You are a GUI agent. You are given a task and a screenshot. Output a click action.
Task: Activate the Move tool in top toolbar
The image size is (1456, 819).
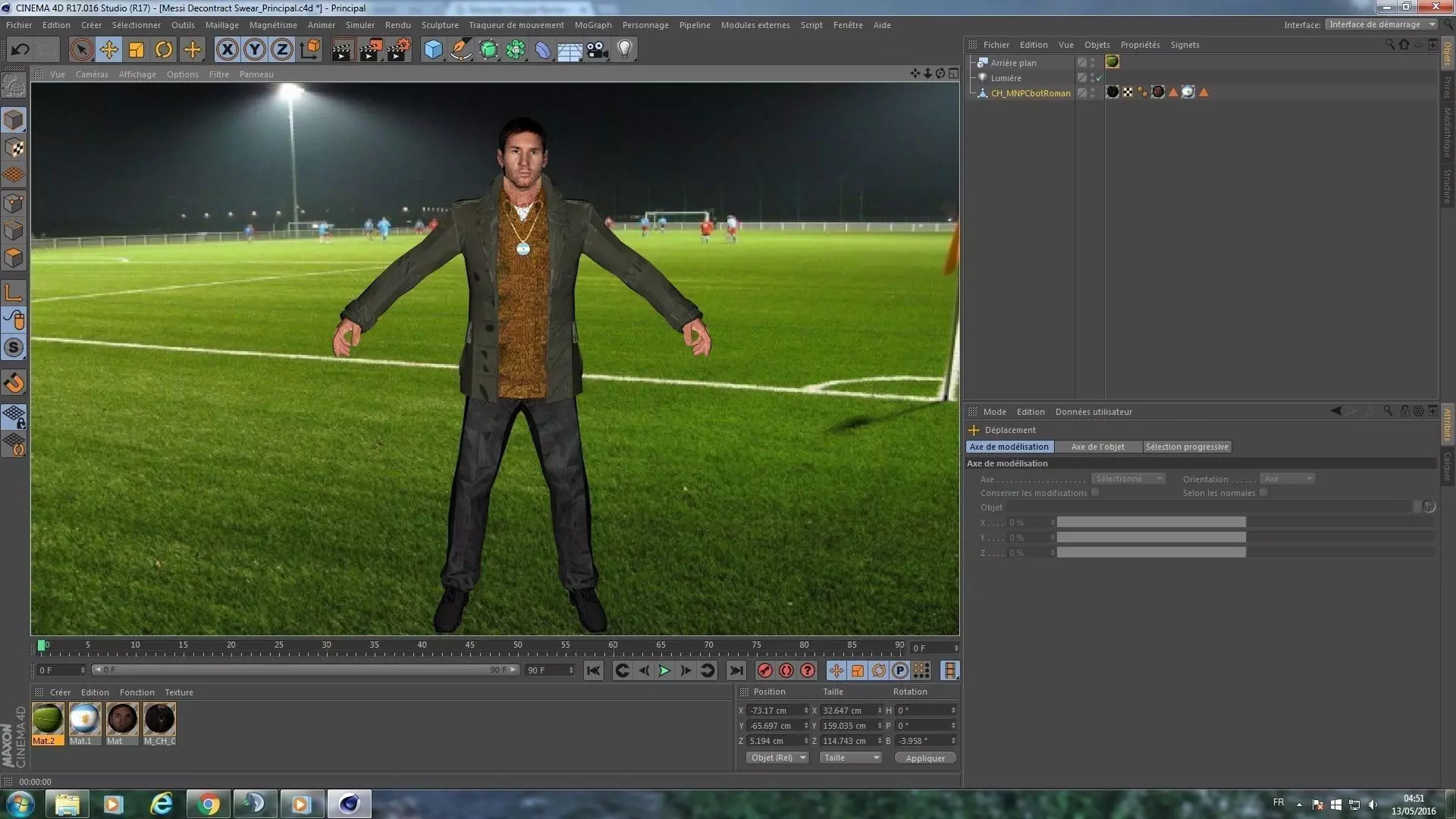(x=108, y=50)
